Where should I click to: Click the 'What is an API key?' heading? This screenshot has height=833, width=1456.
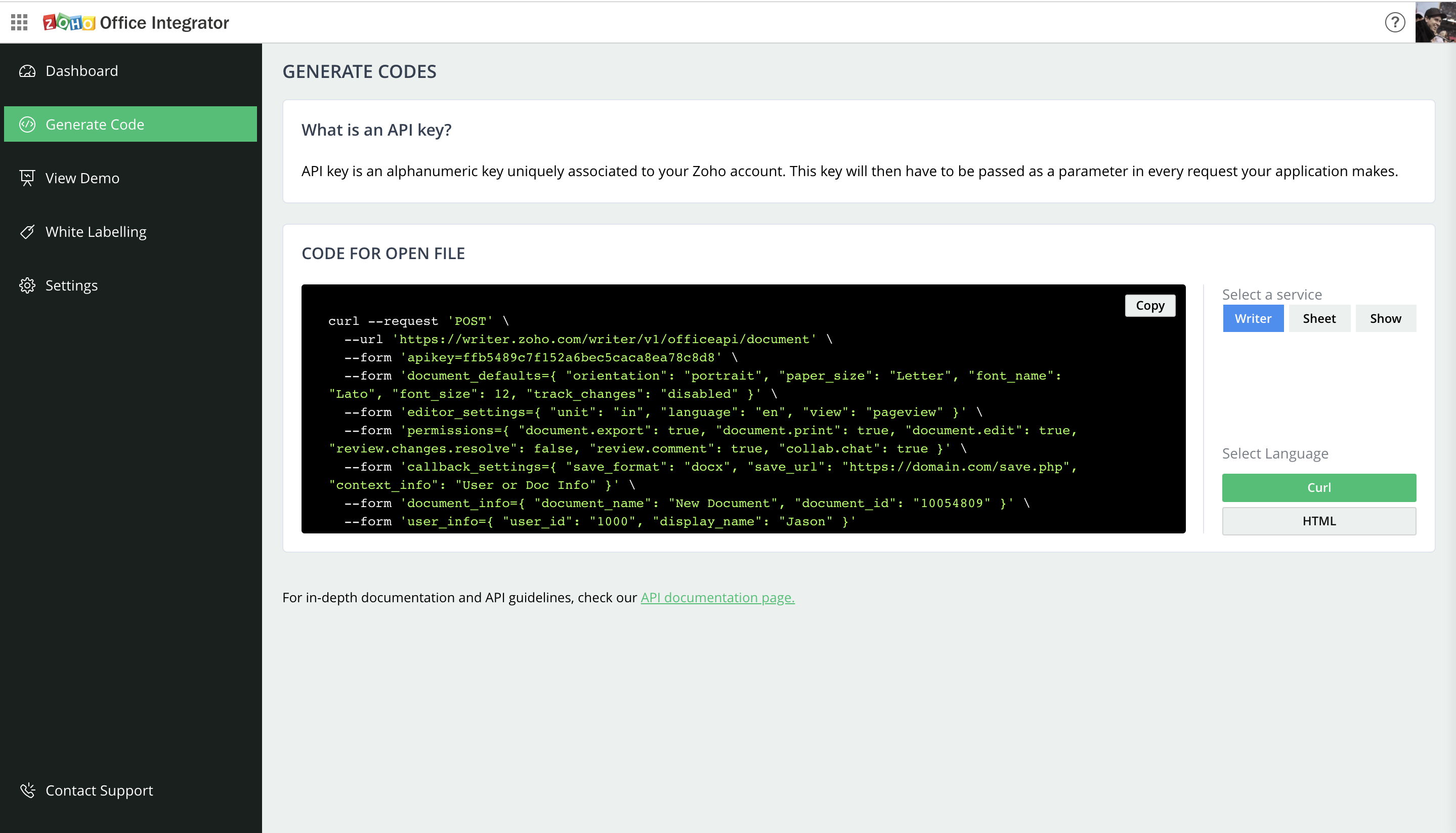pyautogui.click(x=376, y=130)
